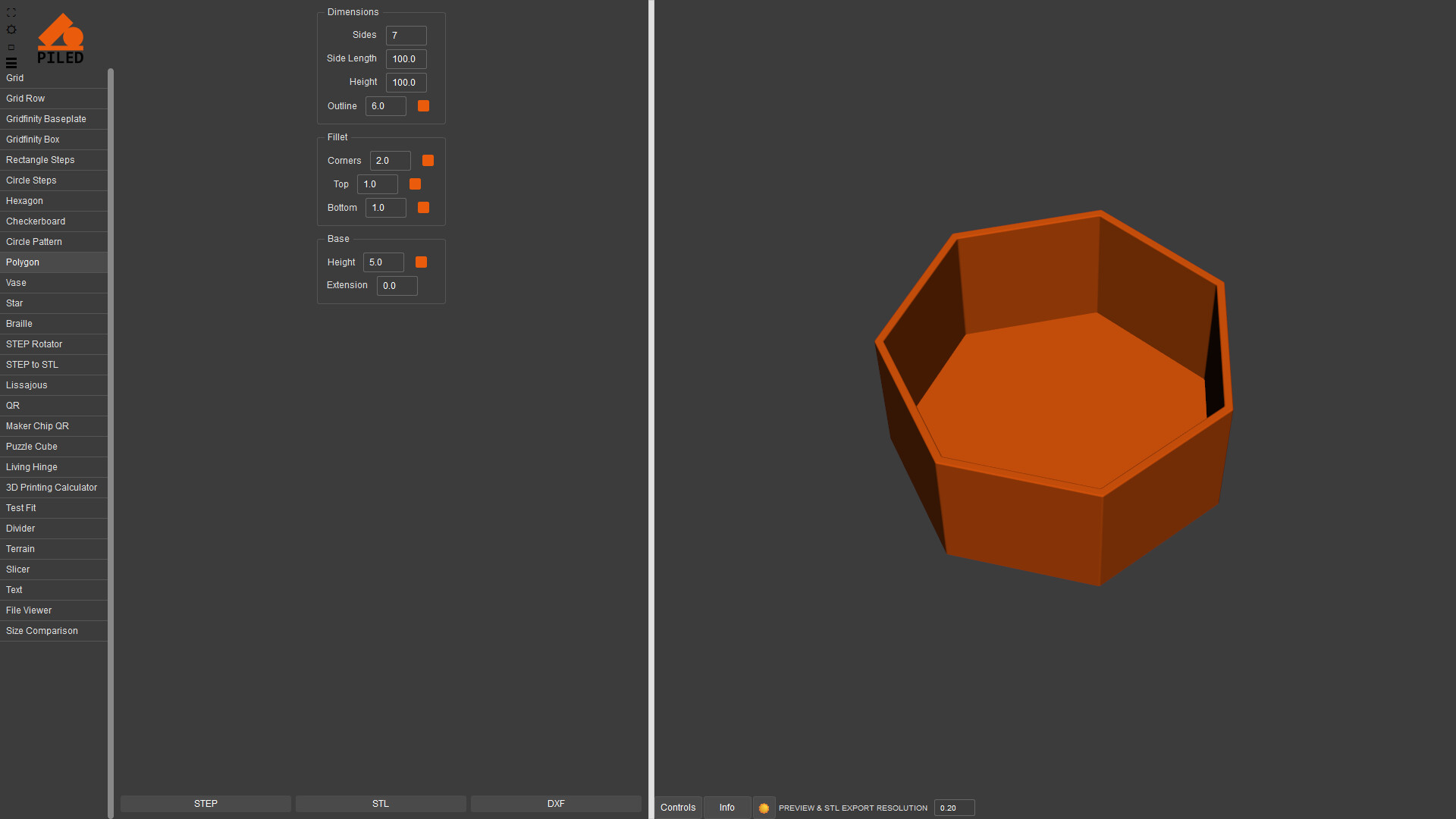Select Gridfinity Box from the sidebar
Viewport: 1456px width, 819px height.
tap(33, 140)
